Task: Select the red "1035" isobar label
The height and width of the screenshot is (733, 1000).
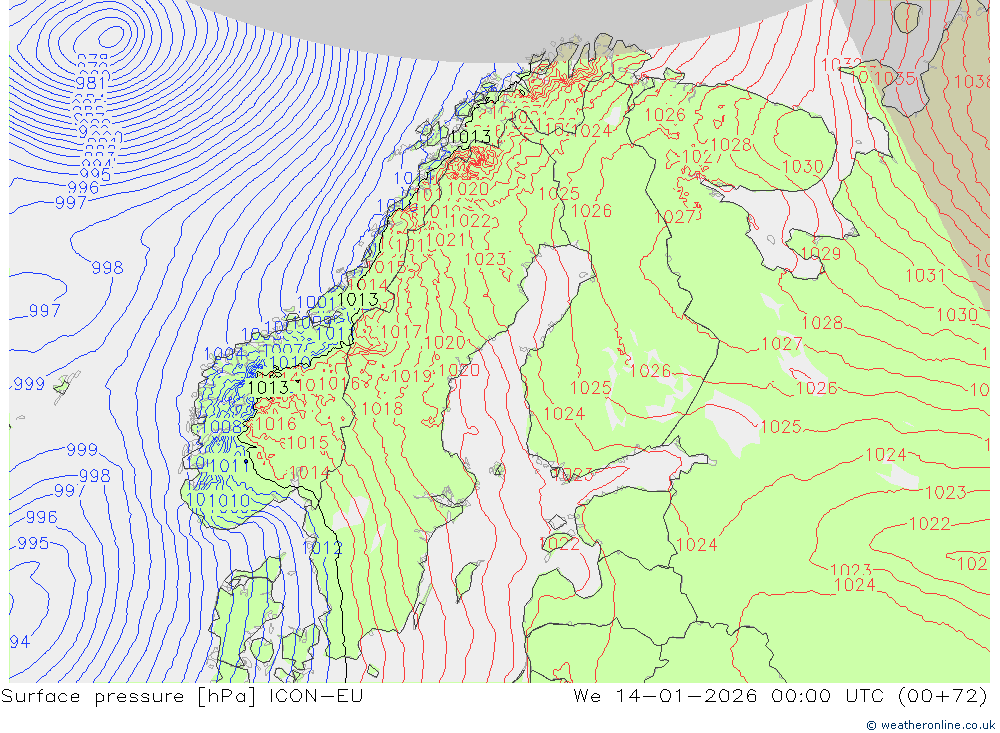Action: tap(895, 79)
